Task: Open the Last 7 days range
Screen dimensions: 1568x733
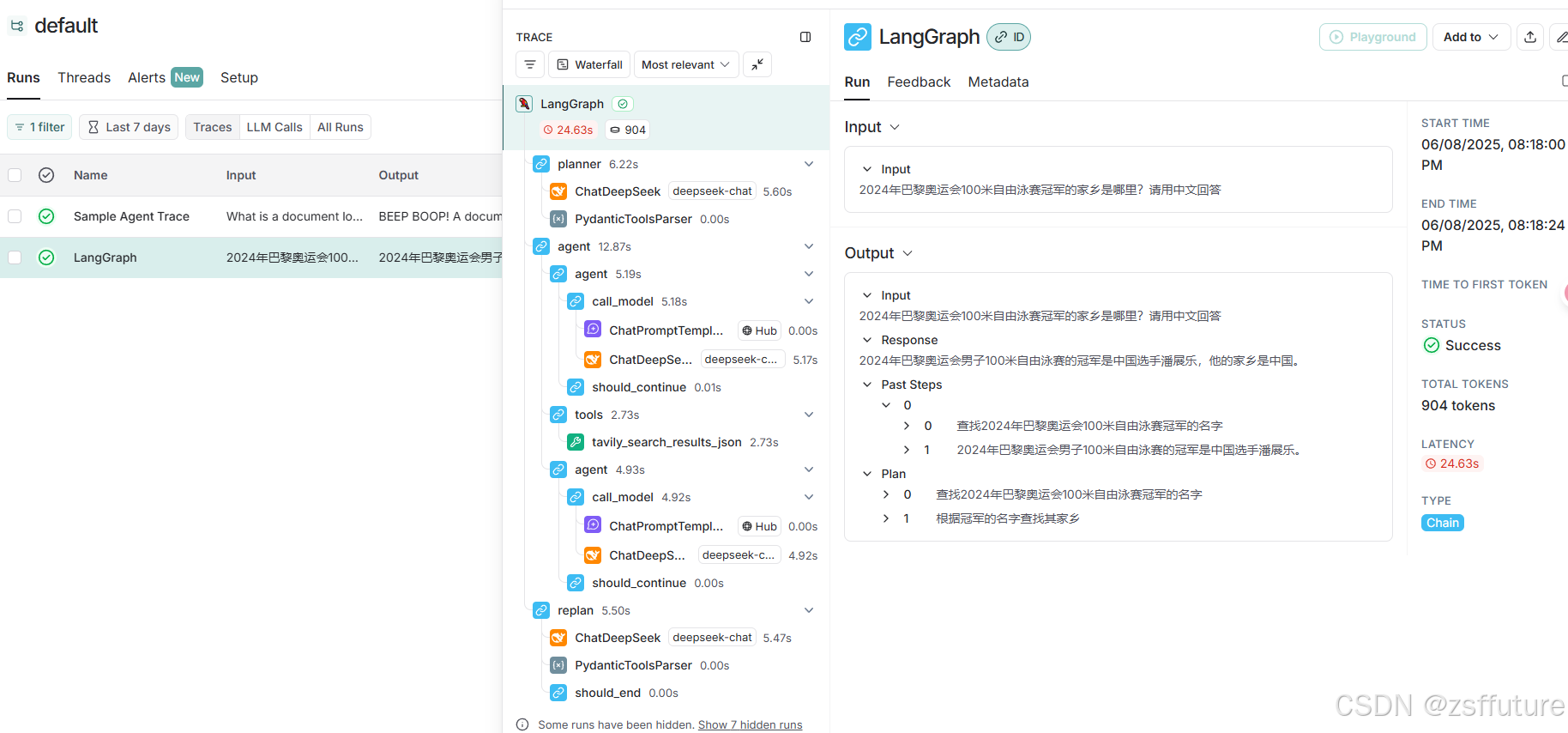Action: pos(130,127)
